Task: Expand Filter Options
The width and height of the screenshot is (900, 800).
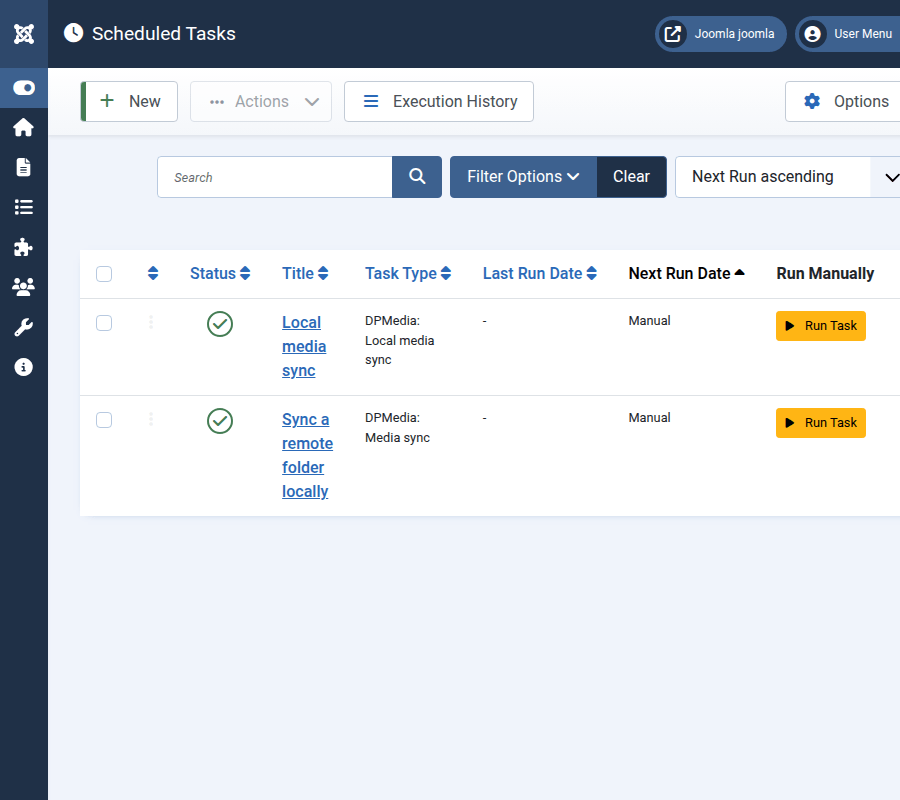Action: coord(523,177)
